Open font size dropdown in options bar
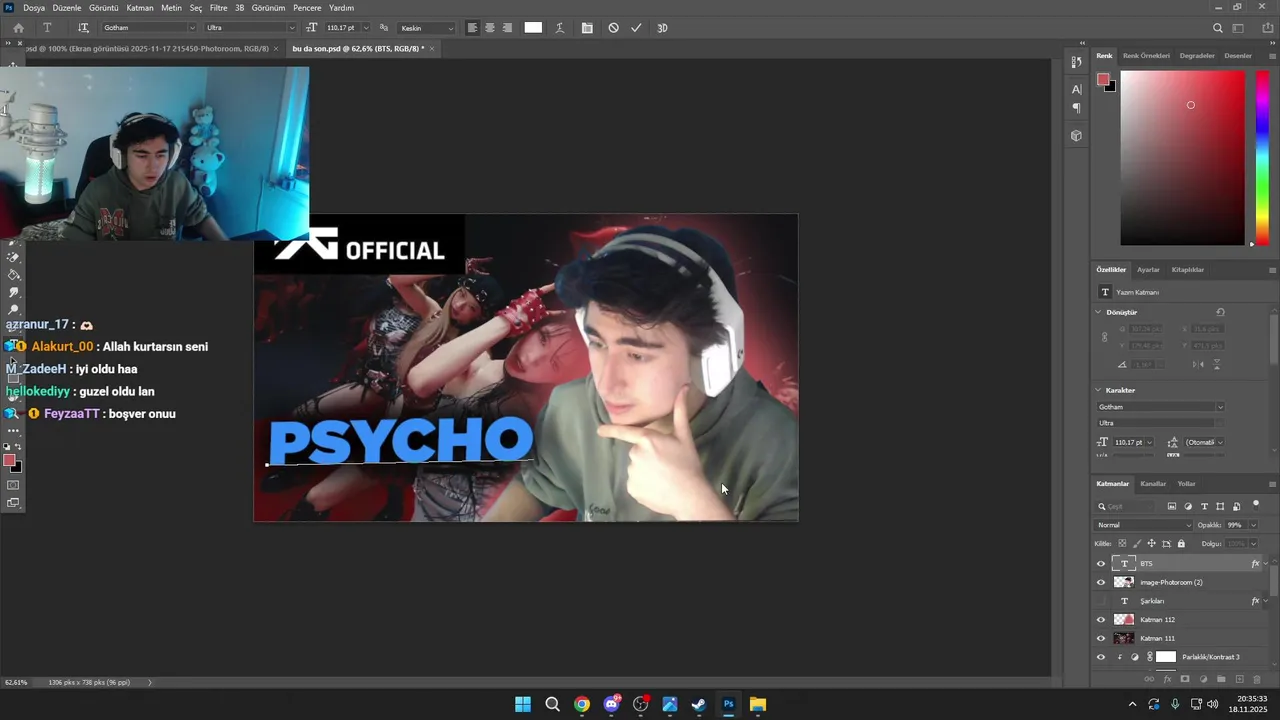 (365, 28)
